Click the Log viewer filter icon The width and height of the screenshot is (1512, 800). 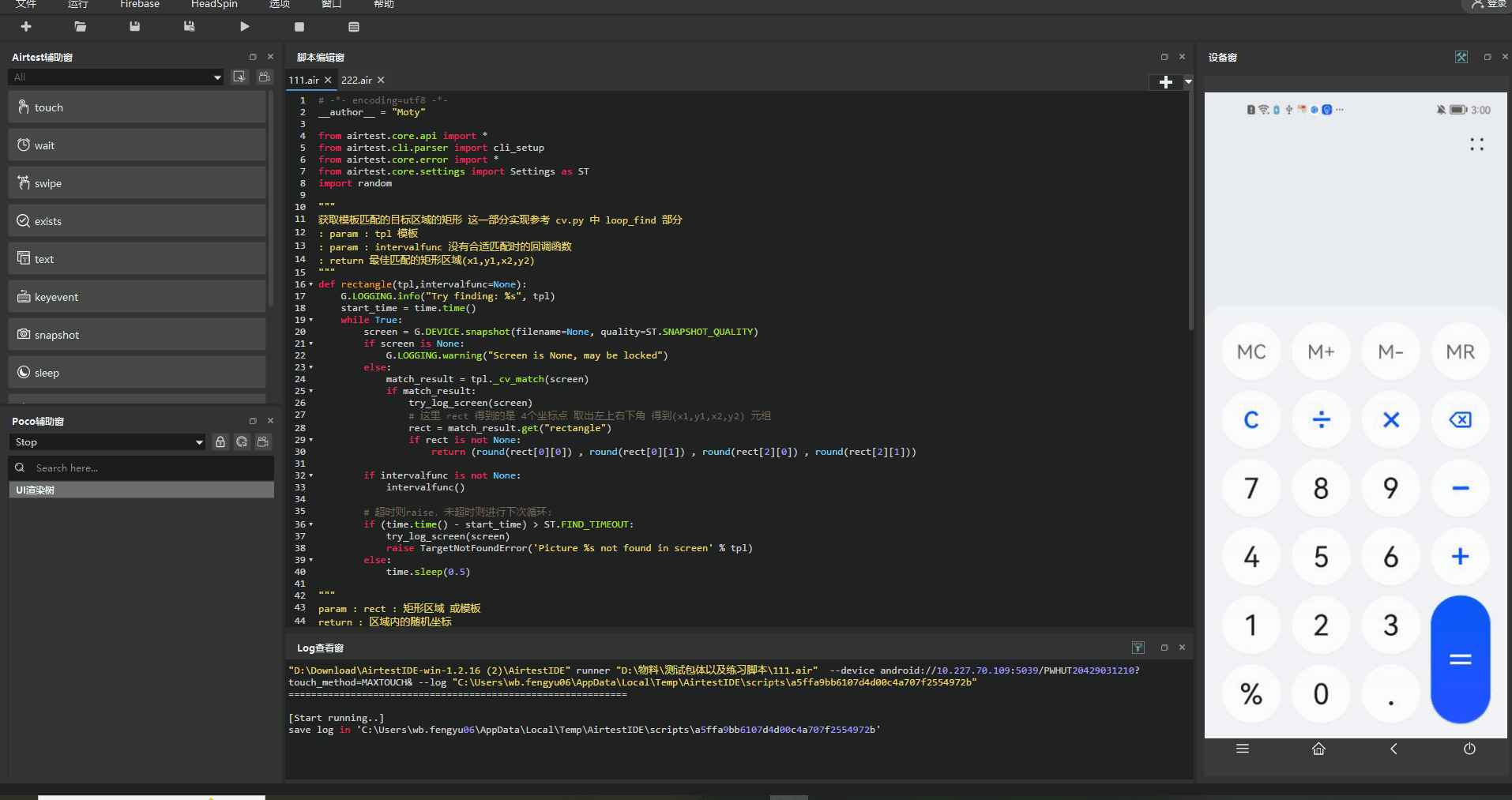[1138, 648]
